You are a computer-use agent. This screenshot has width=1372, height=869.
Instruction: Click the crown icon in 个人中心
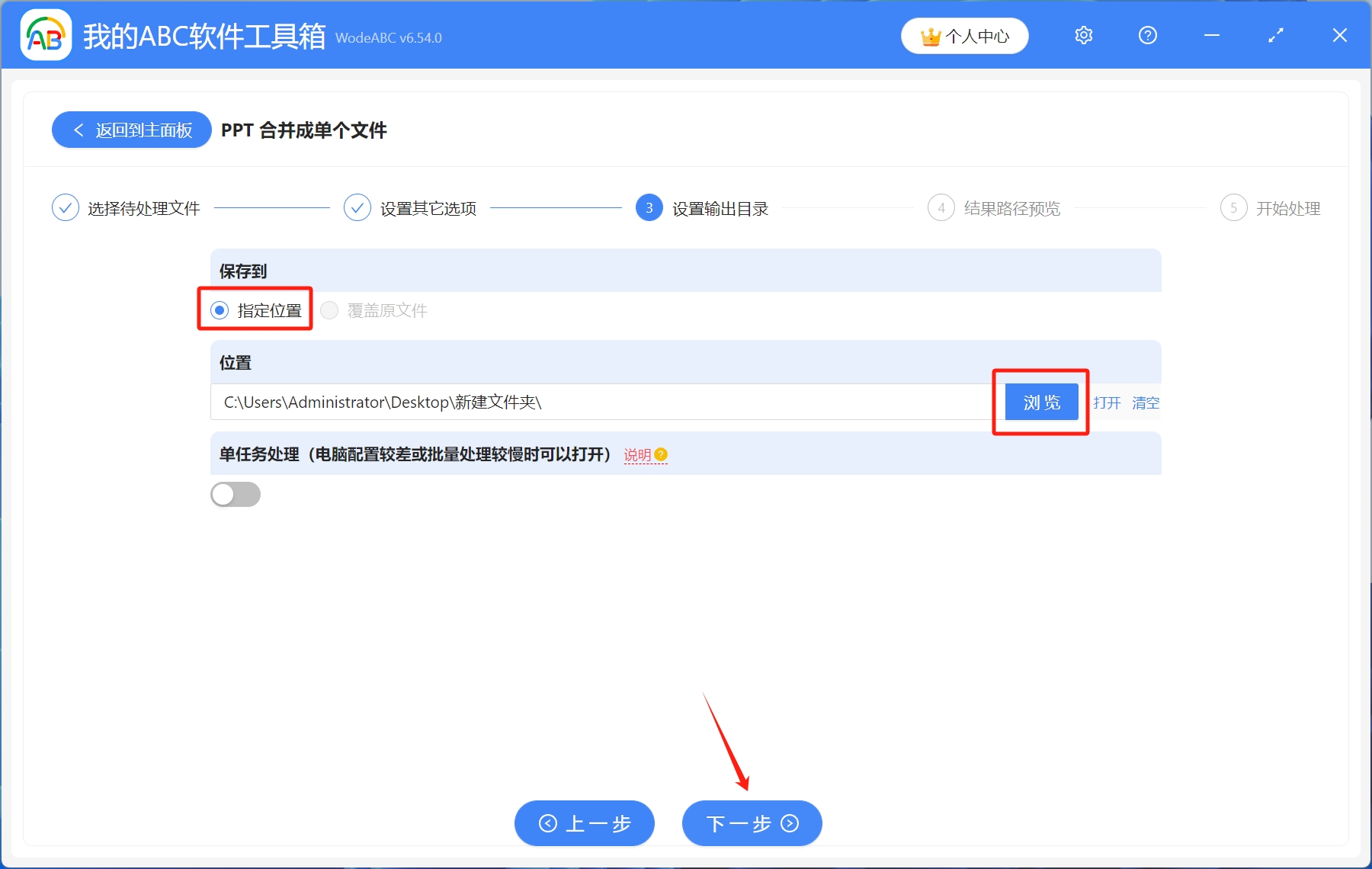(x=931, y=35)
